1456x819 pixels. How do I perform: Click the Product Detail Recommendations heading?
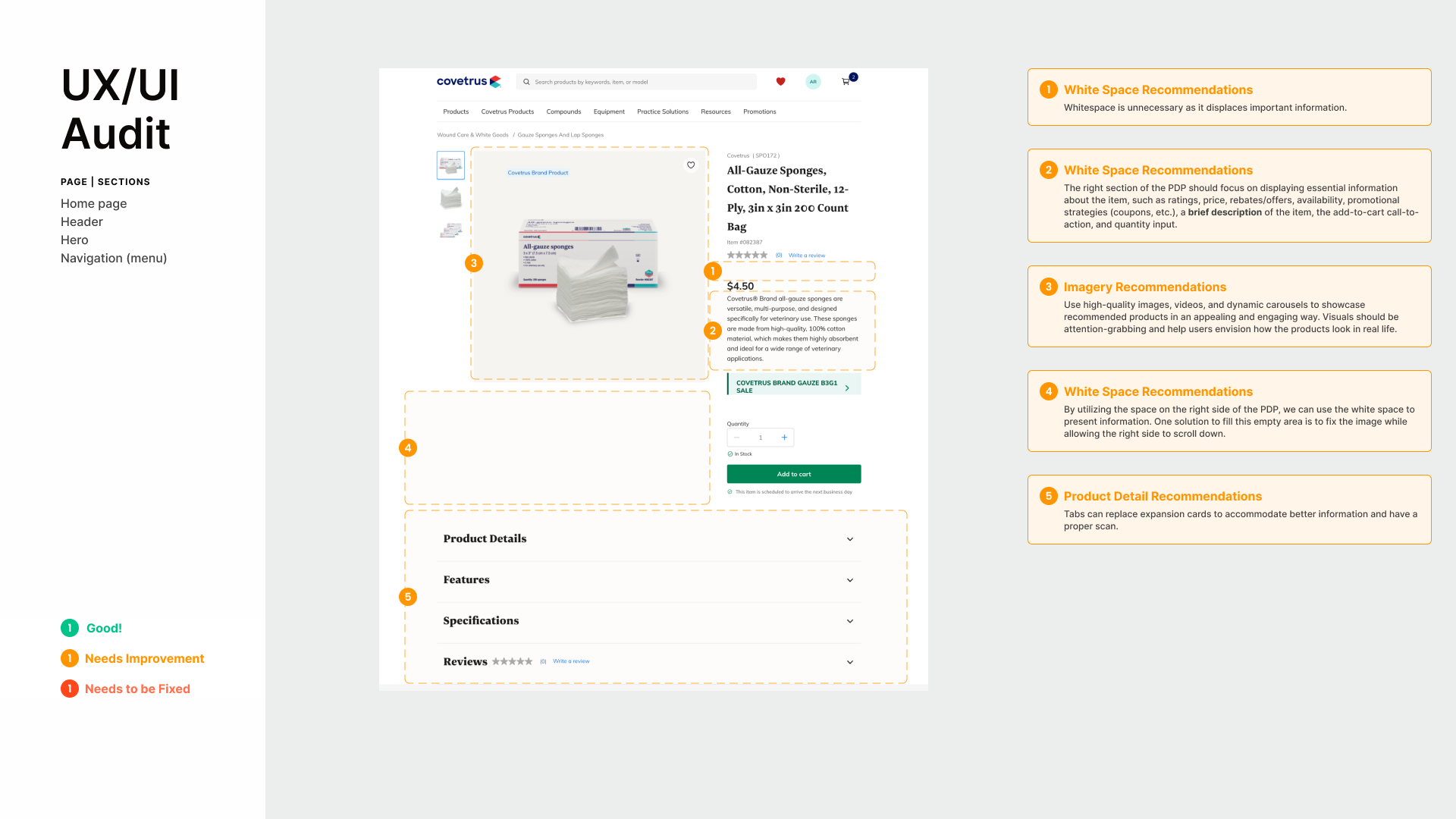1163,496
